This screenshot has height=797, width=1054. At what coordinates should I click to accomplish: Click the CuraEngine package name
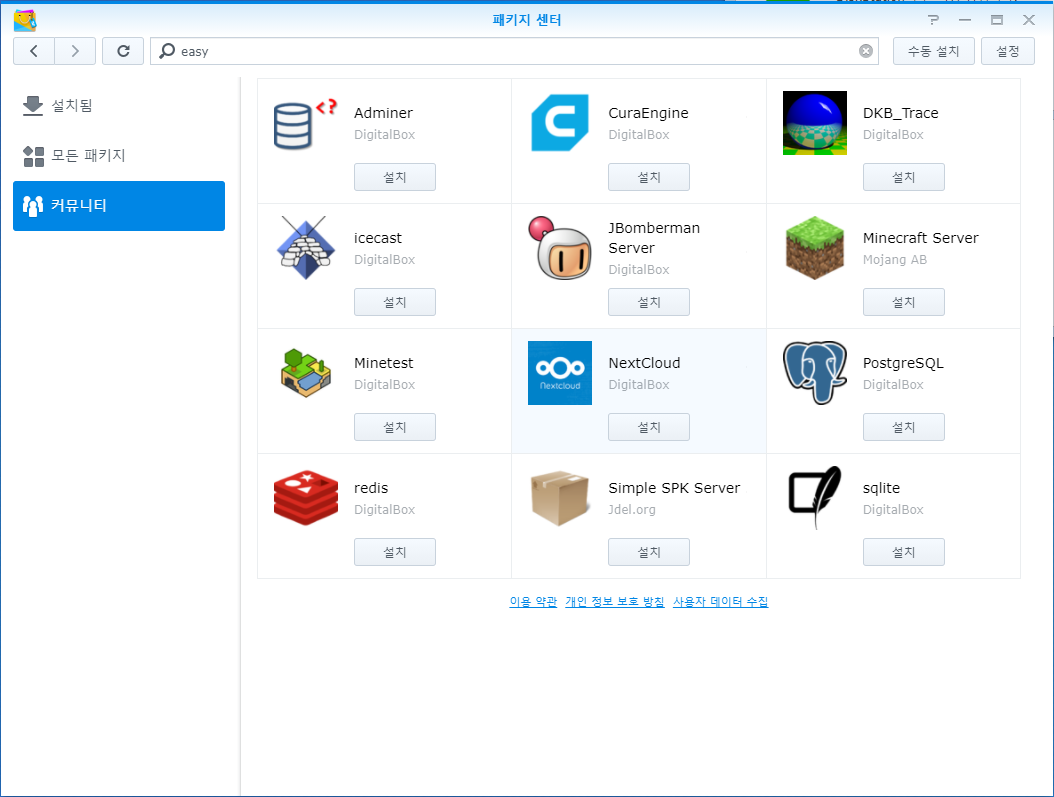[x=648, y=113]
